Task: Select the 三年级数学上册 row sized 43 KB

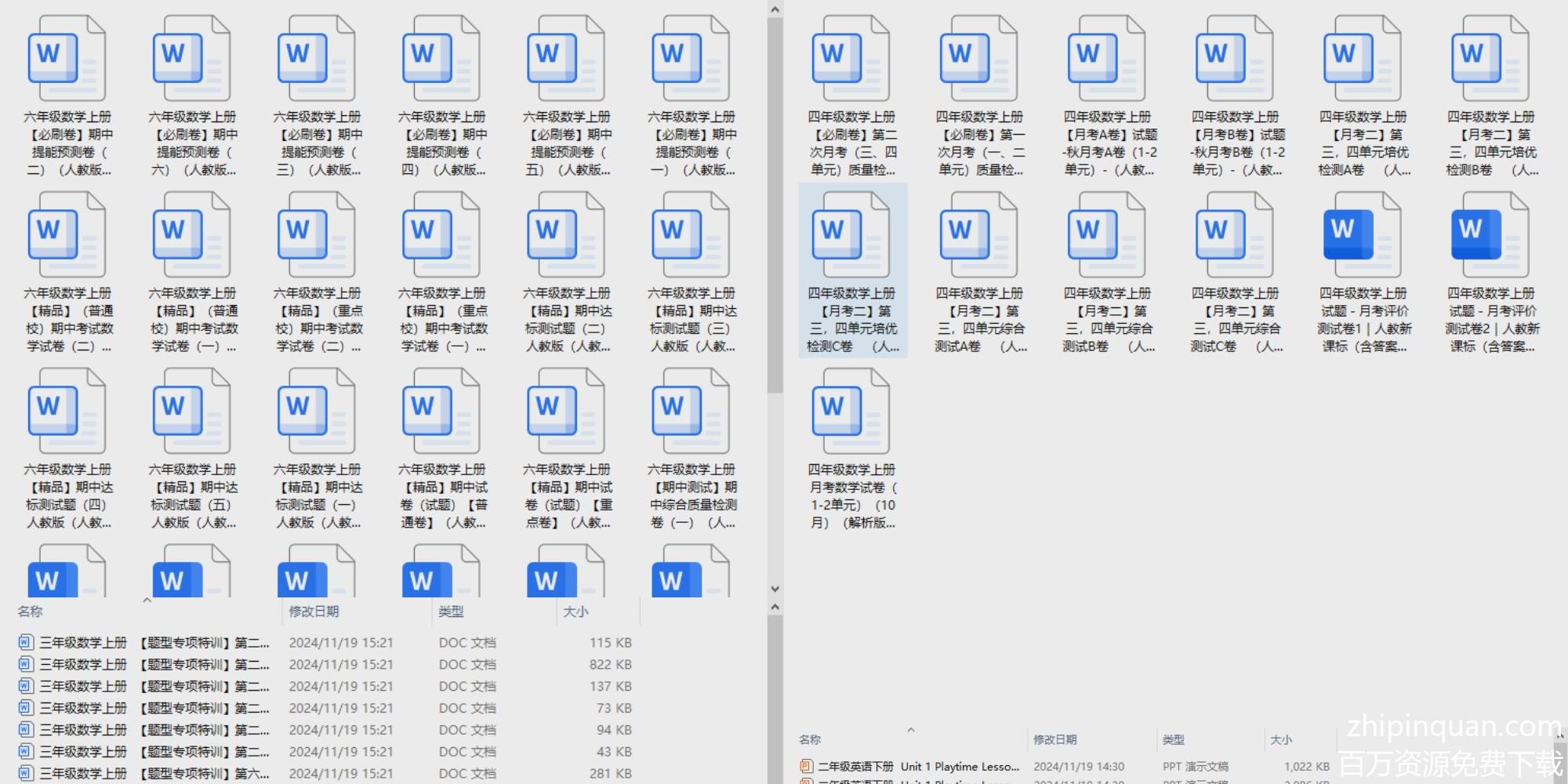Action: pos(314,752)
